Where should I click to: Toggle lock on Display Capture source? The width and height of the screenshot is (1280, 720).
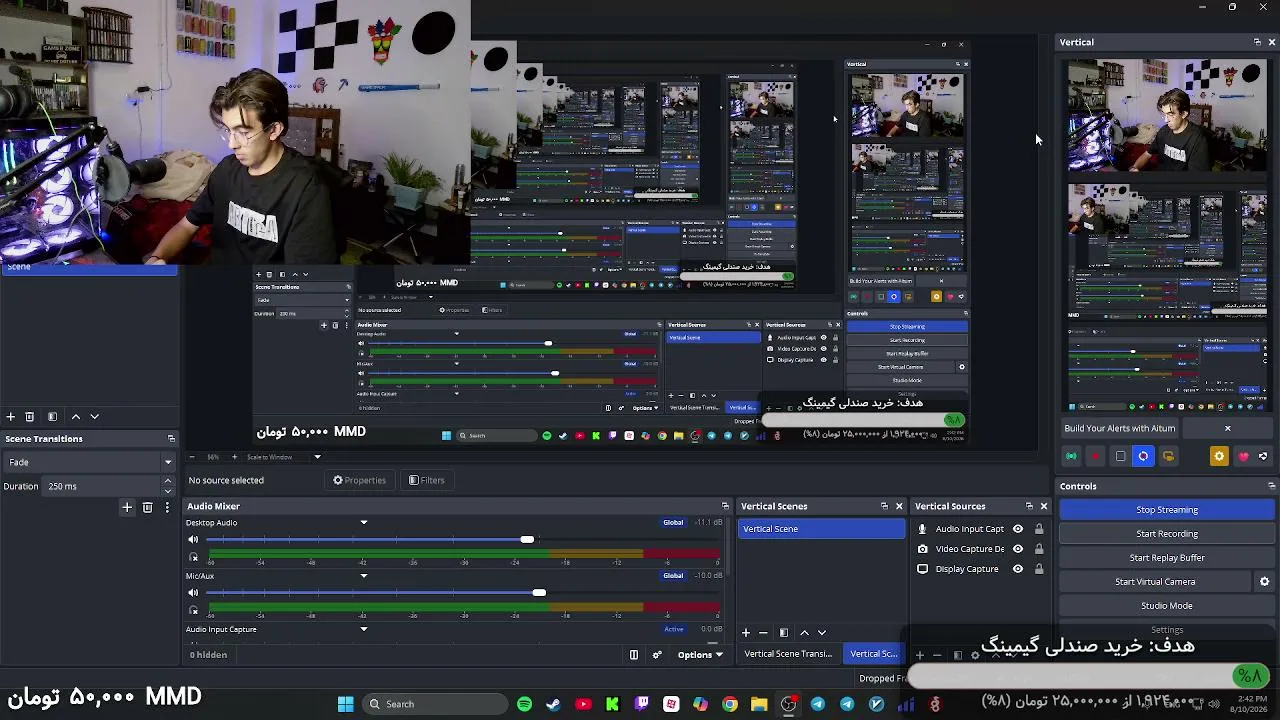click(1039, 569)
